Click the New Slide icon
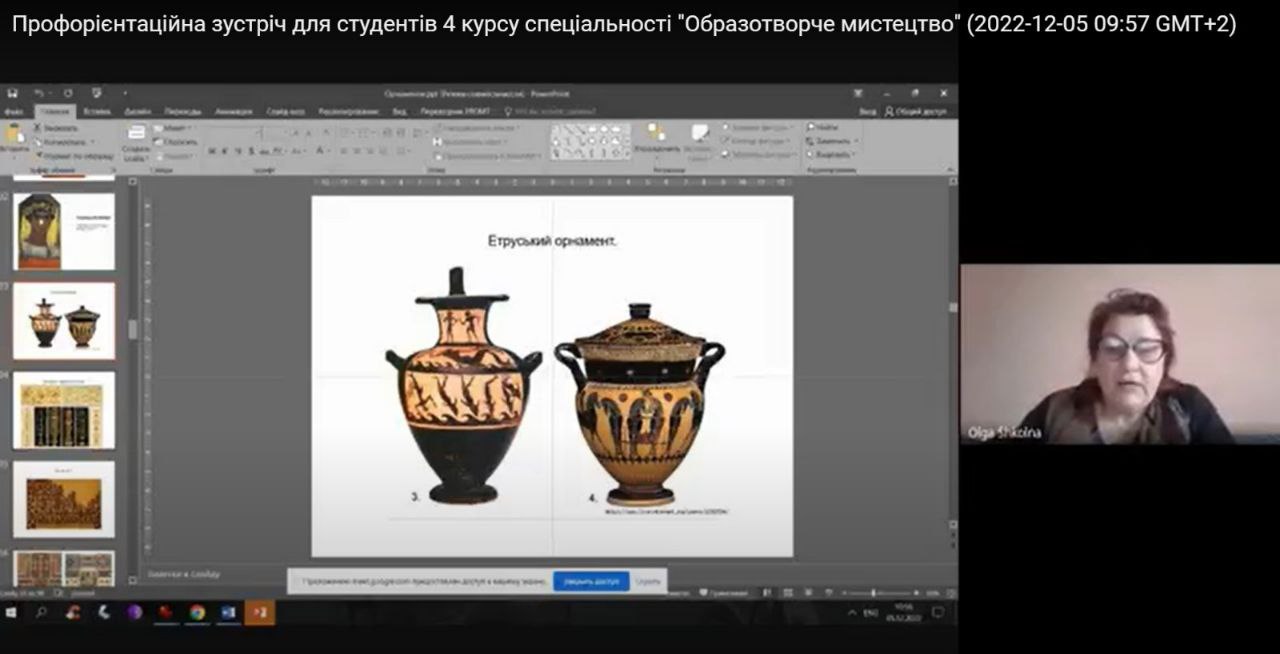The image size is (1280, 654). (x=135, y=136)
